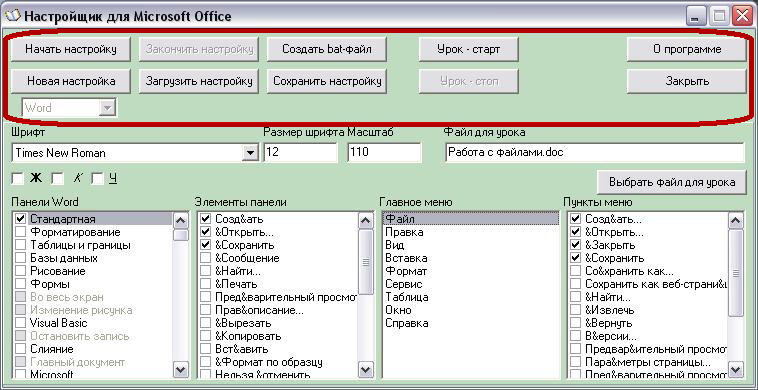The width and height of the screenshot is (758, 390).
Task: Click scrollbar thumb in Элементы панели list
Action: click(365, 262)
